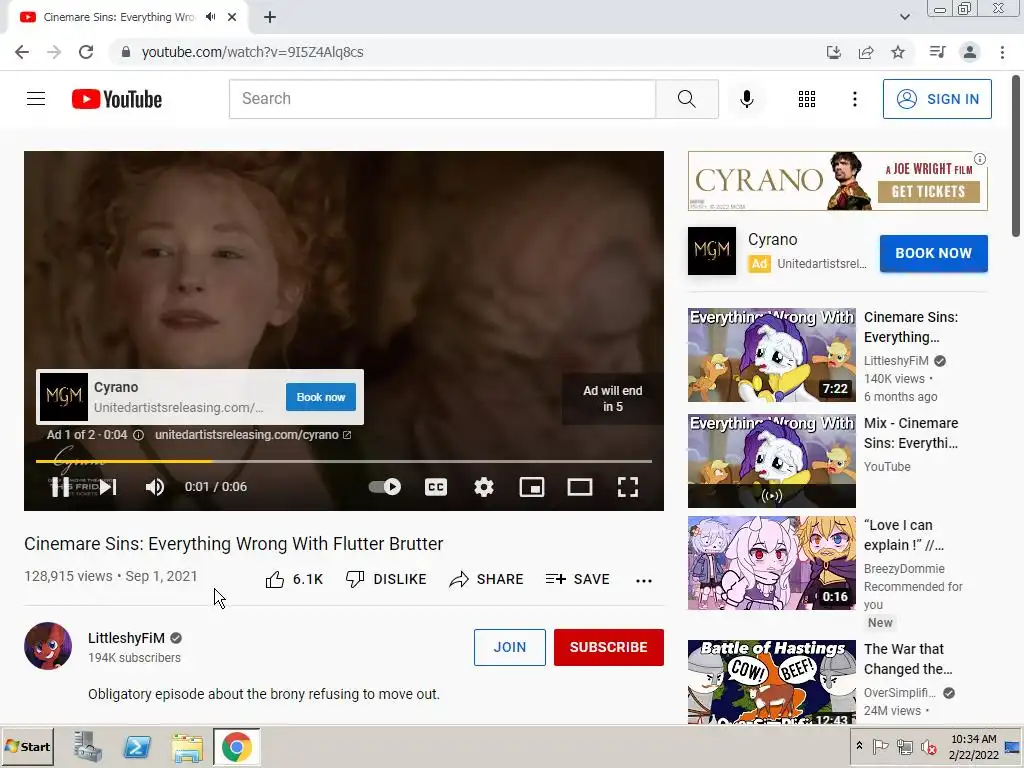Click the DISLIKE thumbs down
This screenshot has height=768, width=1024.
[386, 579]
